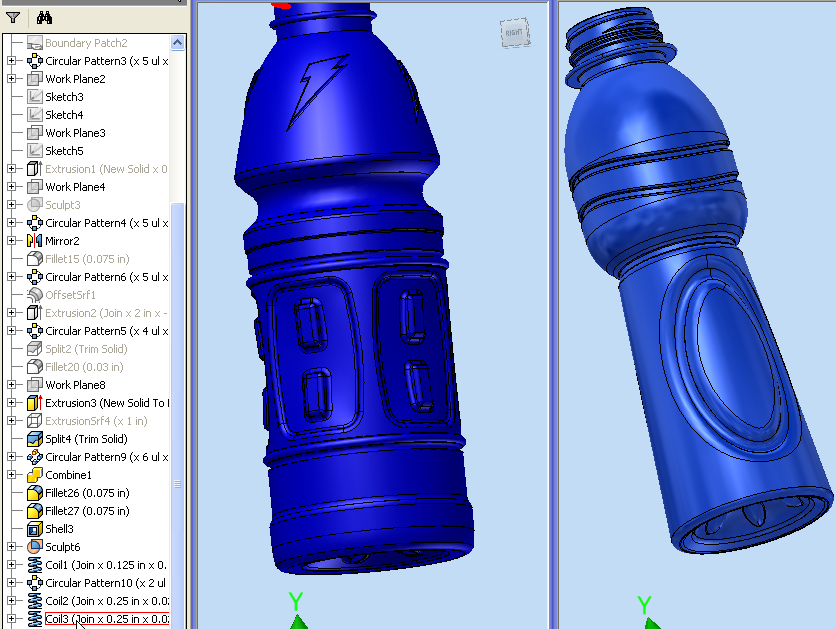Expand the Circular Pattern5 node
This screenshot has height=629, width=836.
point(11,331)
